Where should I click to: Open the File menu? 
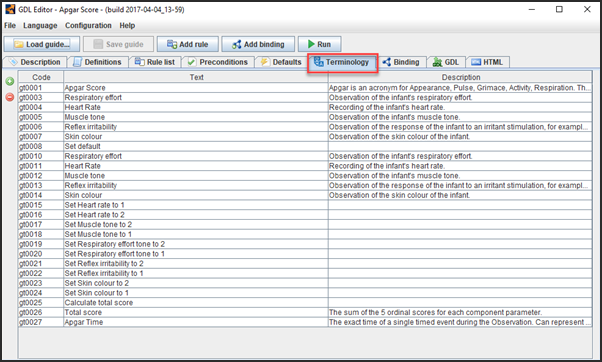coord(10,25)
